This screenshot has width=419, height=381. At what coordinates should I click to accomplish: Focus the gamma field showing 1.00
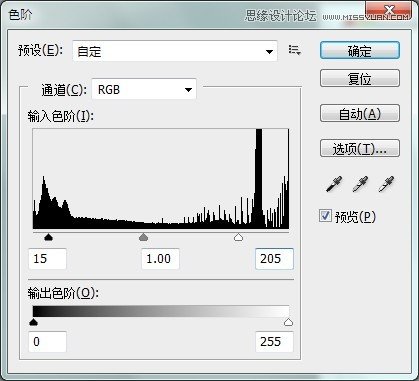[160, 259]
